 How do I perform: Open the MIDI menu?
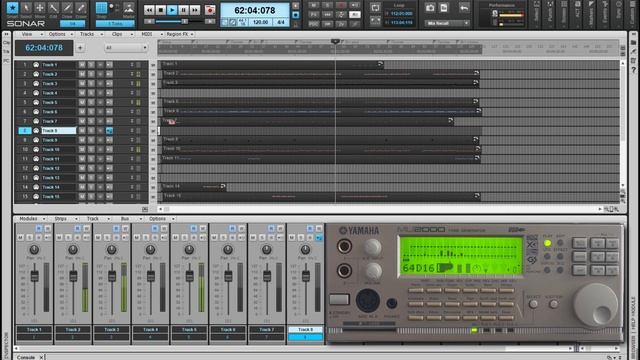(147, 34)
